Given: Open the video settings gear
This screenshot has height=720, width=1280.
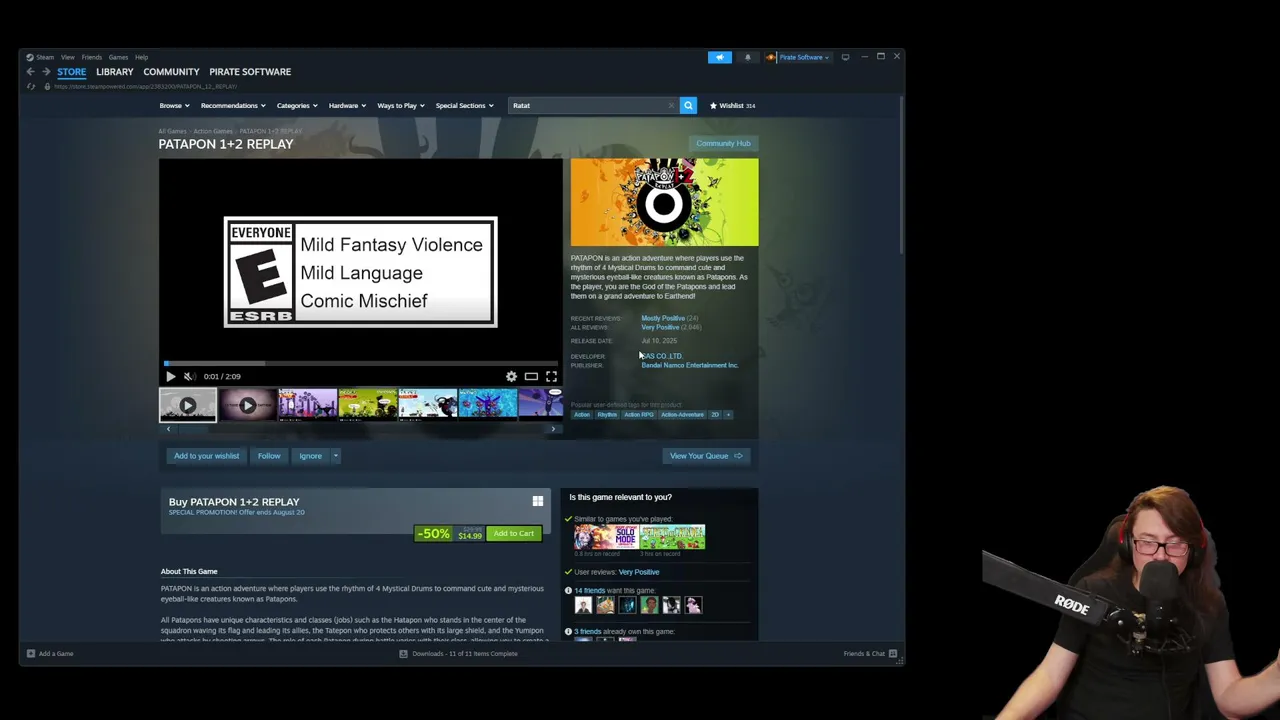Looking at the screenshot, I should pyautogui.click(x=511, y=376).
